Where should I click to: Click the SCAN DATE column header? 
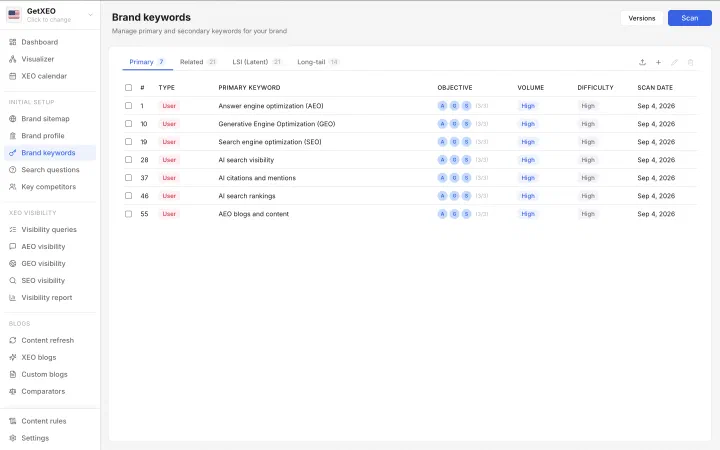(655, 88)
